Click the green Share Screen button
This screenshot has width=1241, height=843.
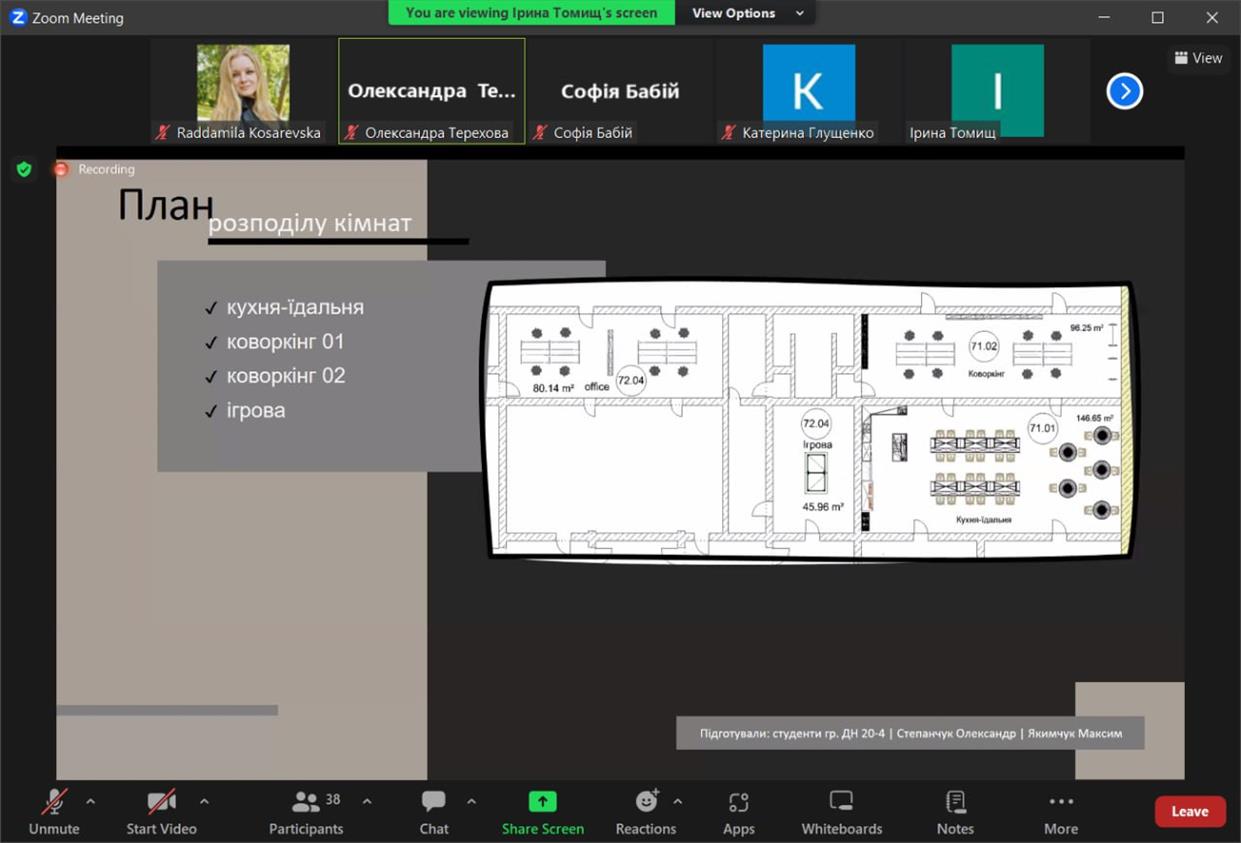click(x=543, y=811)
